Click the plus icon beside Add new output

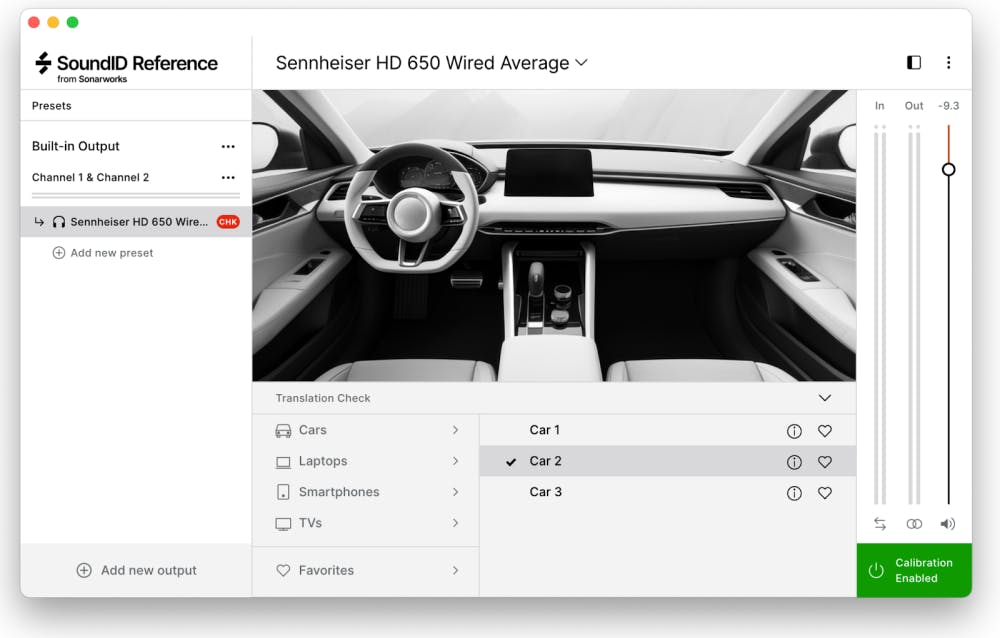pyautogui.click(x=84, y=570)
